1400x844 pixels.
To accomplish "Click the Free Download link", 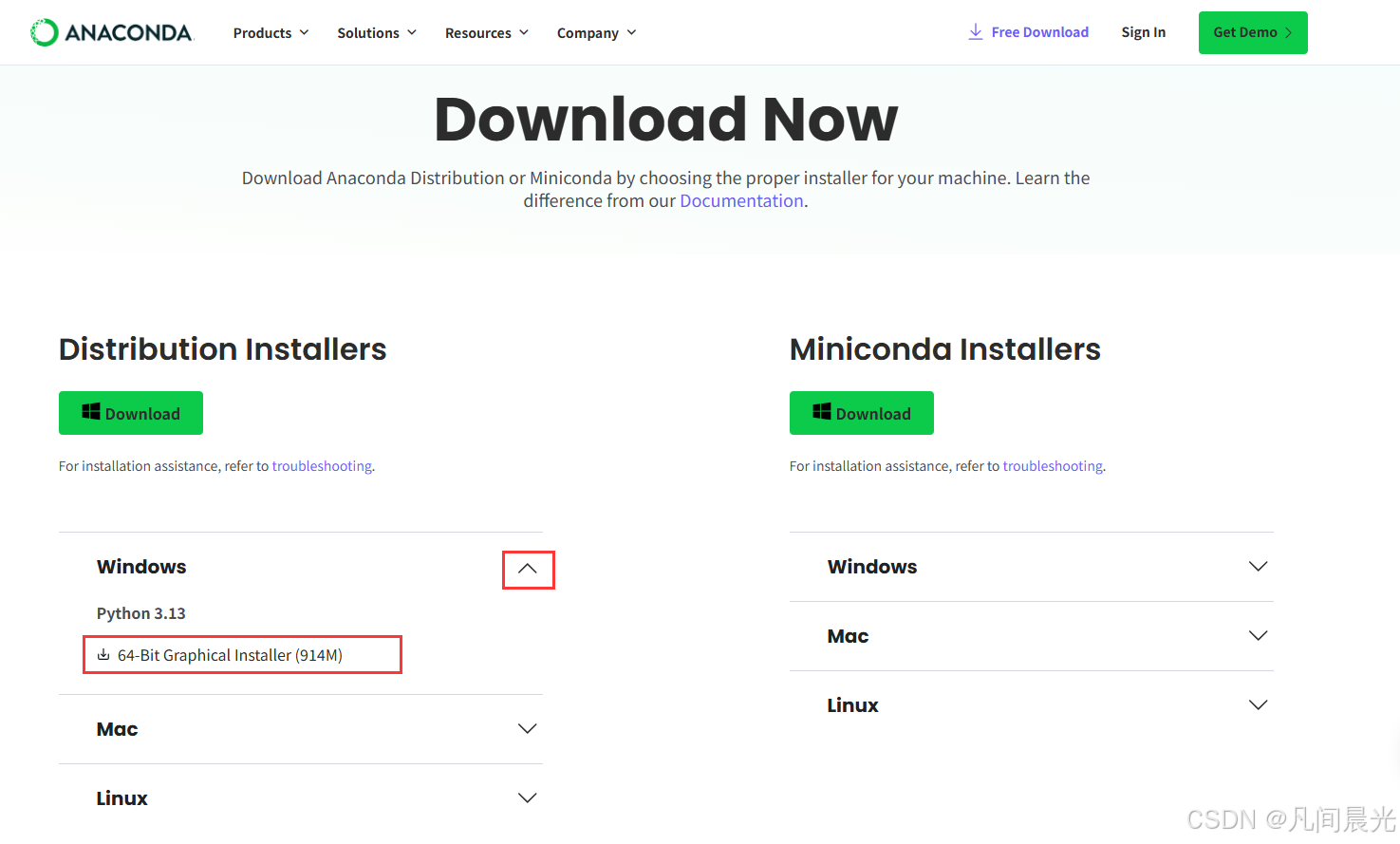I will coord(1028,32).
